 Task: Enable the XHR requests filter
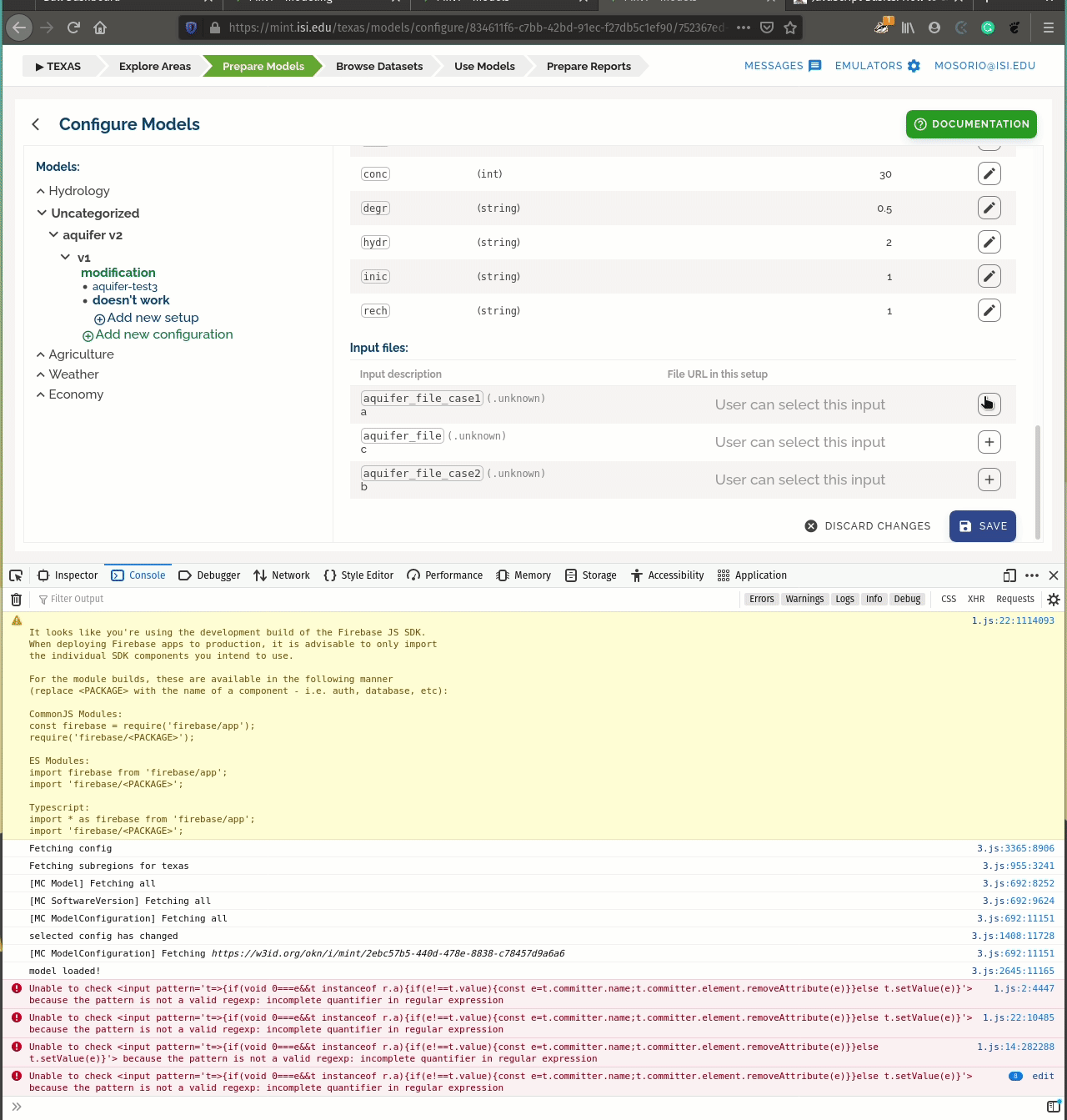tap(975, 599)
